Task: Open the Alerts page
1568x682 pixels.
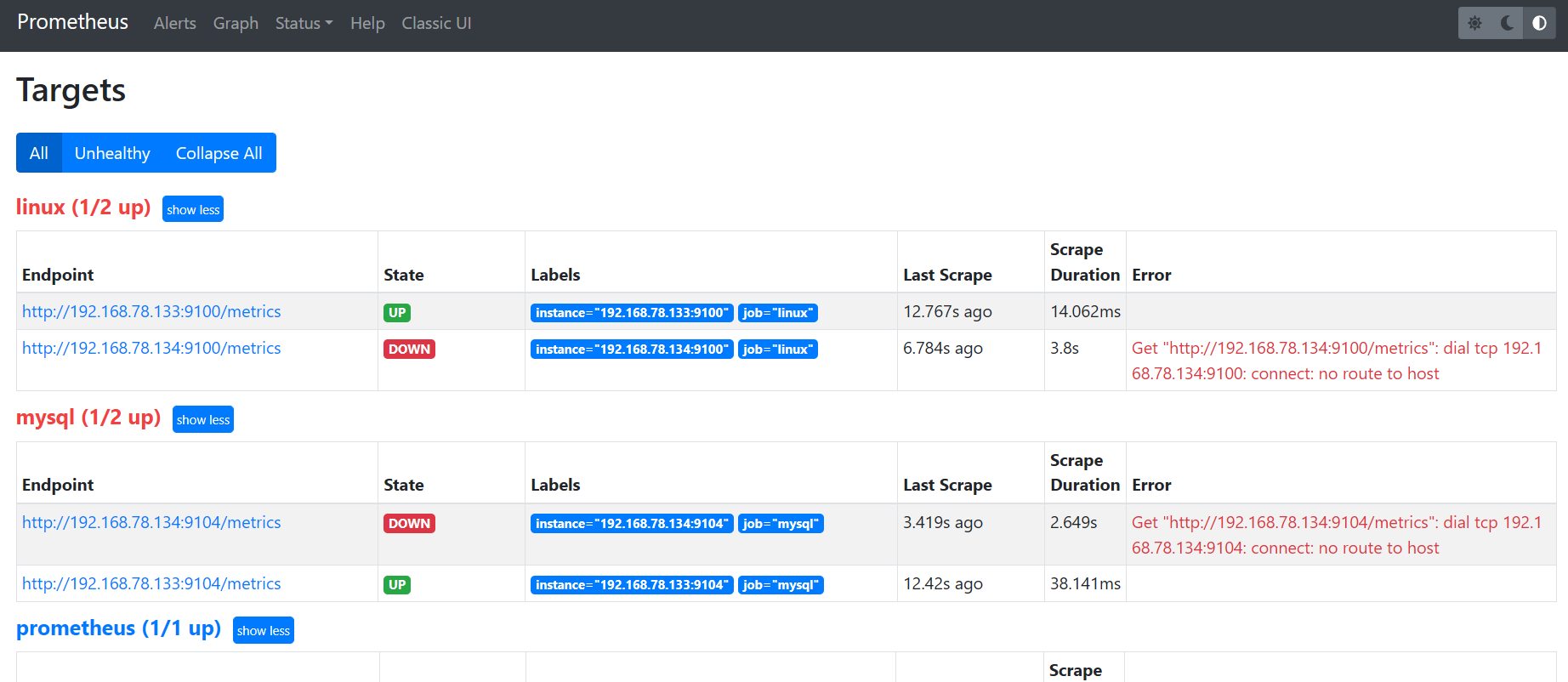Action: coord(174,23)
